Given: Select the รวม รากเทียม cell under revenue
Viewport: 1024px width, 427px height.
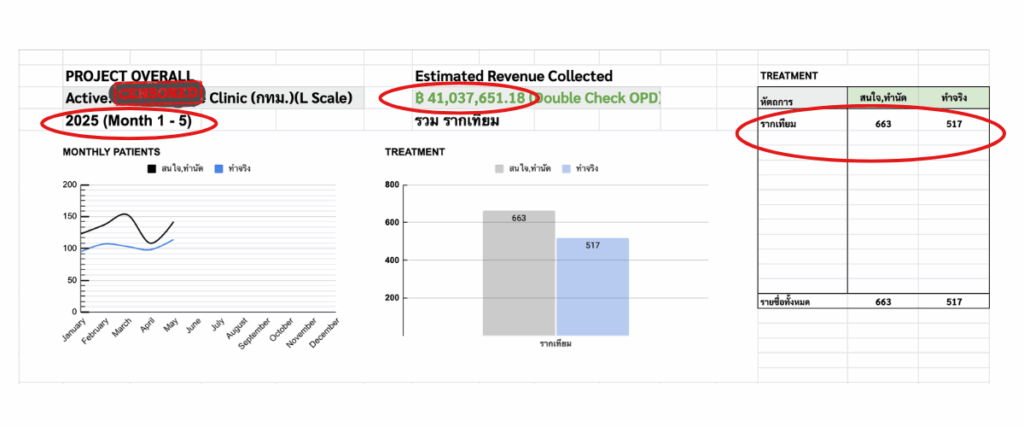Looking at the screenshot, I should coord(468,122).
